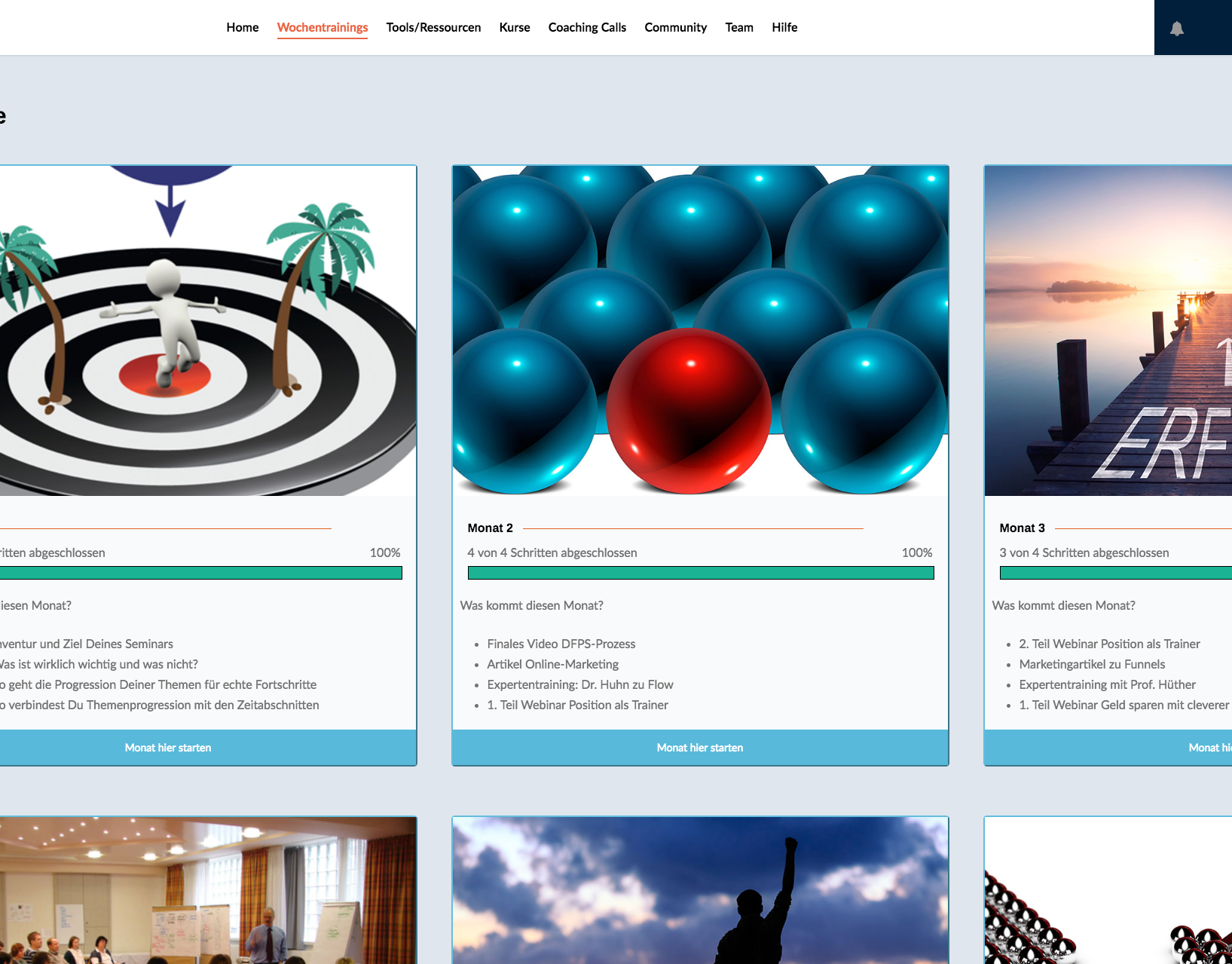Select Kurse in the top navigation
The height and width of the screenshot is (964, 1232).
(x=515, y=27)
